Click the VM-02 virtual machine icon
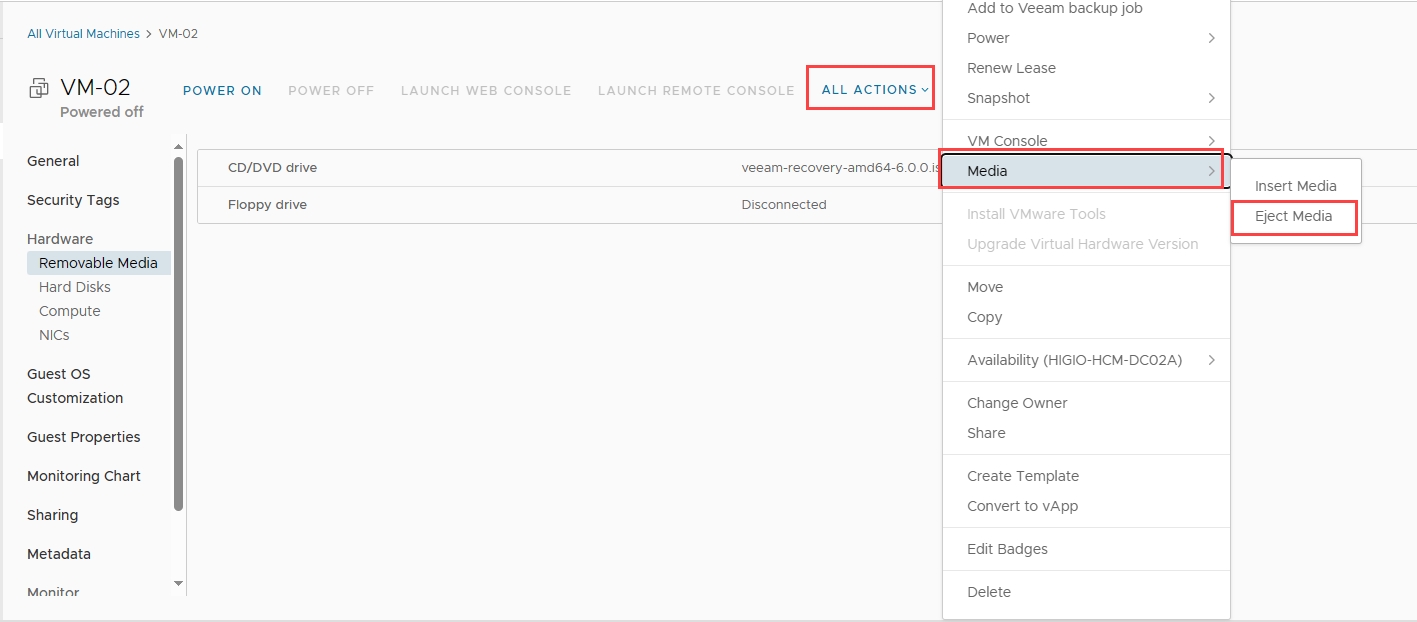Screen dimensions: 1417x622 tap(38, 89)
